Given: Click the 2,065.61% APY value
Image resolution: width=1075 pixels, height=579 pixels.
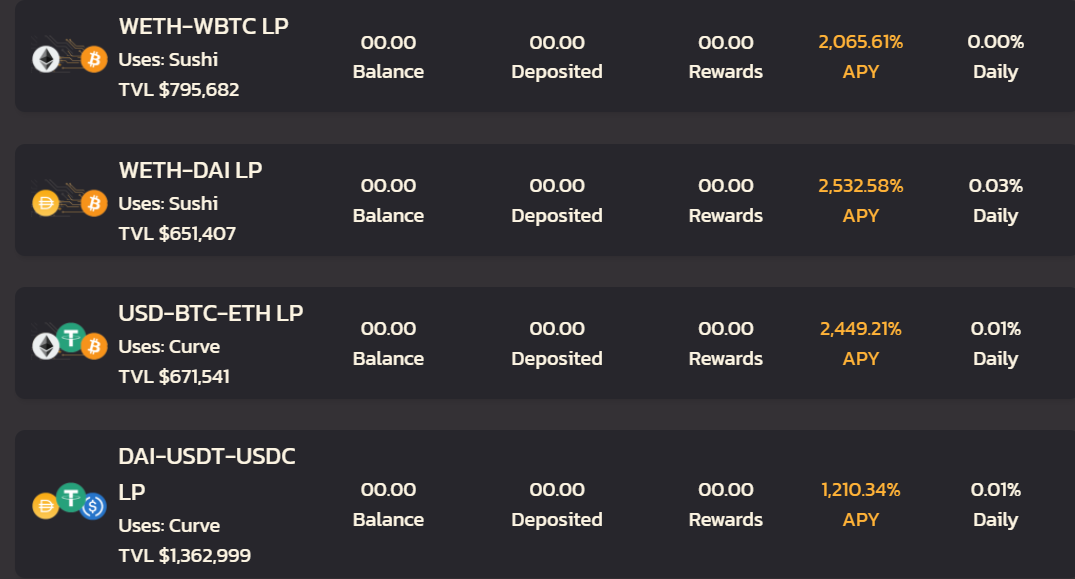Looking at the screenshot, I should click(860, 42).
